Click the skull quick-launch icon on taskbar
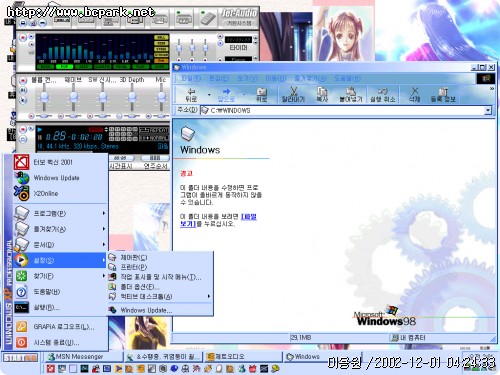Viewport: 500px width, 375px height. tap(185, 369)
